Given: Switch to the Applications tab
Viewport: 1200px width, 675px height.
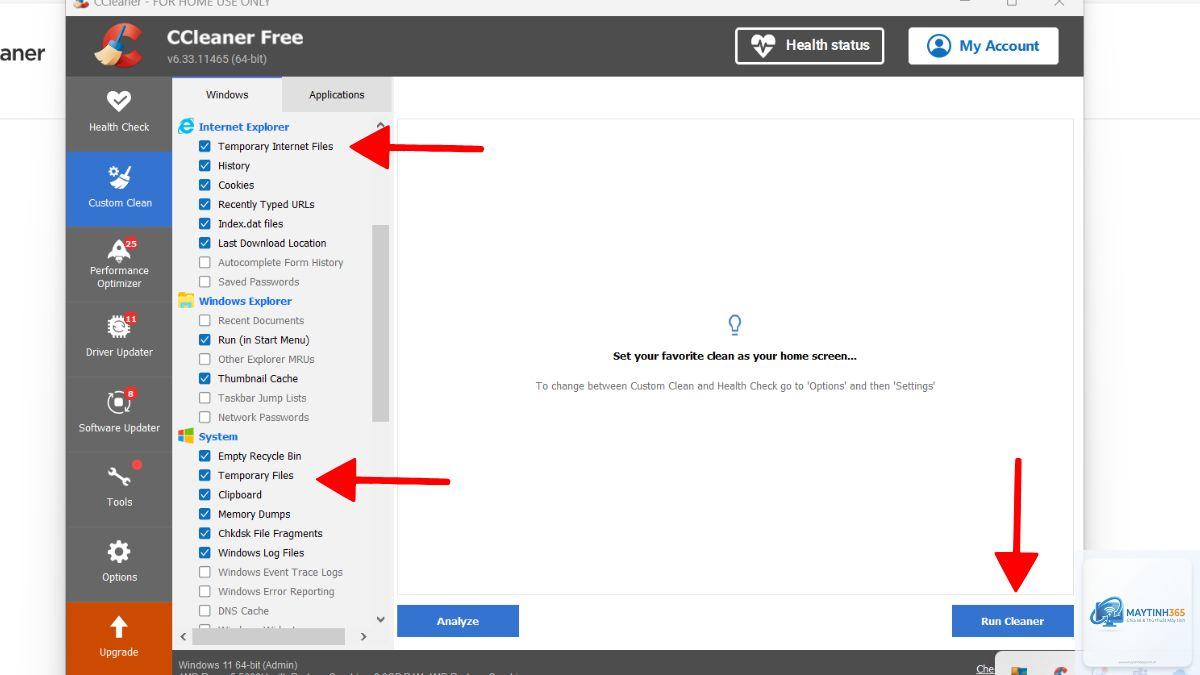Looking at the screenshot, I should [x=337, y=95].
